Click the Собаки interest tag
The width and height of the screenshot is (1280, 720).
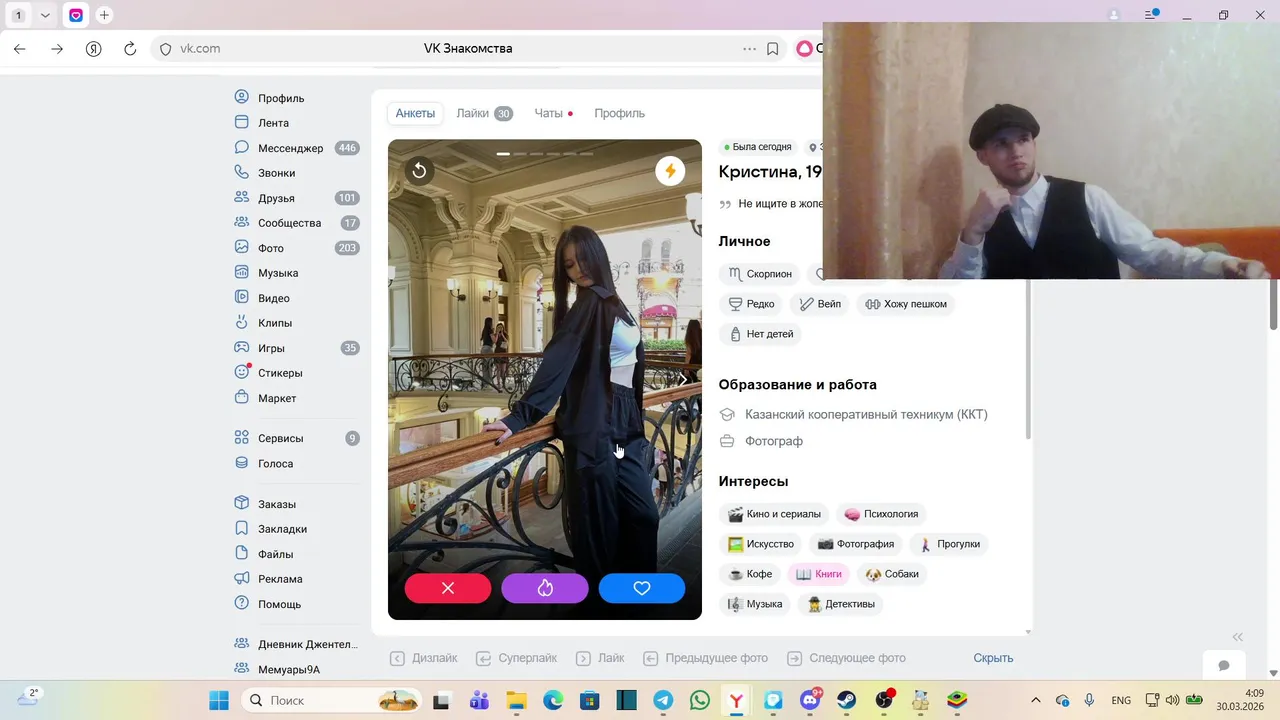[x=891, y=574]
